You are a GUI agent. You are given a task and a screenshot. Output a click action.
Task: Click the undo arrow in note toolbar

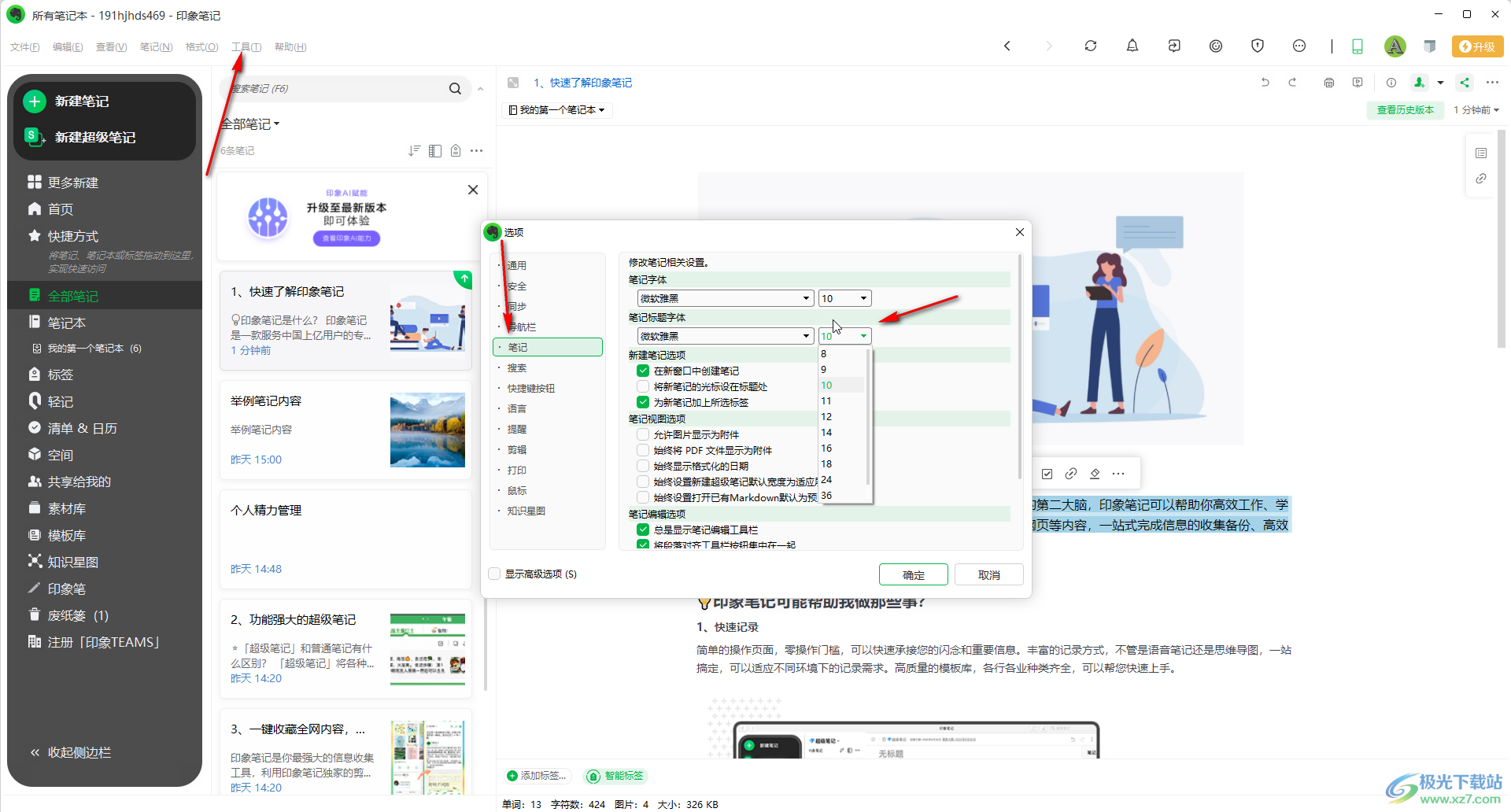point(1265,83)
